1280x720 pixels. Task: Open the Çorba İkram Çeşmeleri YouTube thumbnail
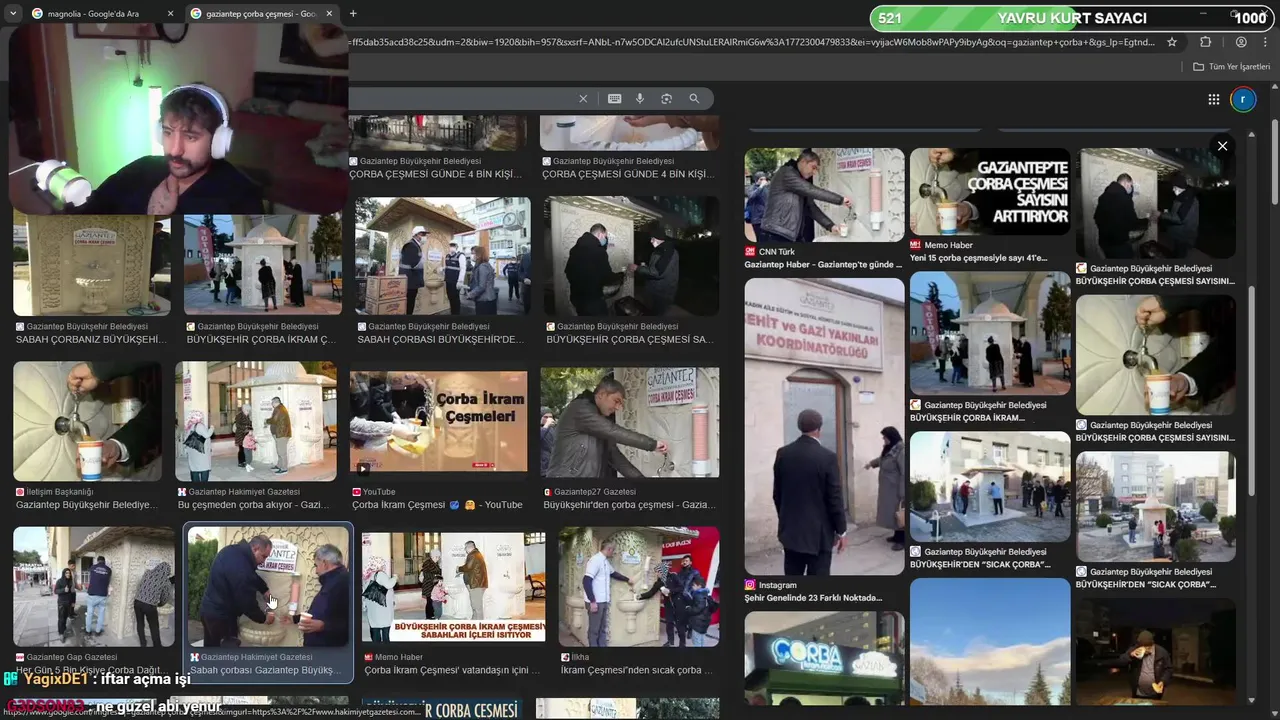pos(438,421)
